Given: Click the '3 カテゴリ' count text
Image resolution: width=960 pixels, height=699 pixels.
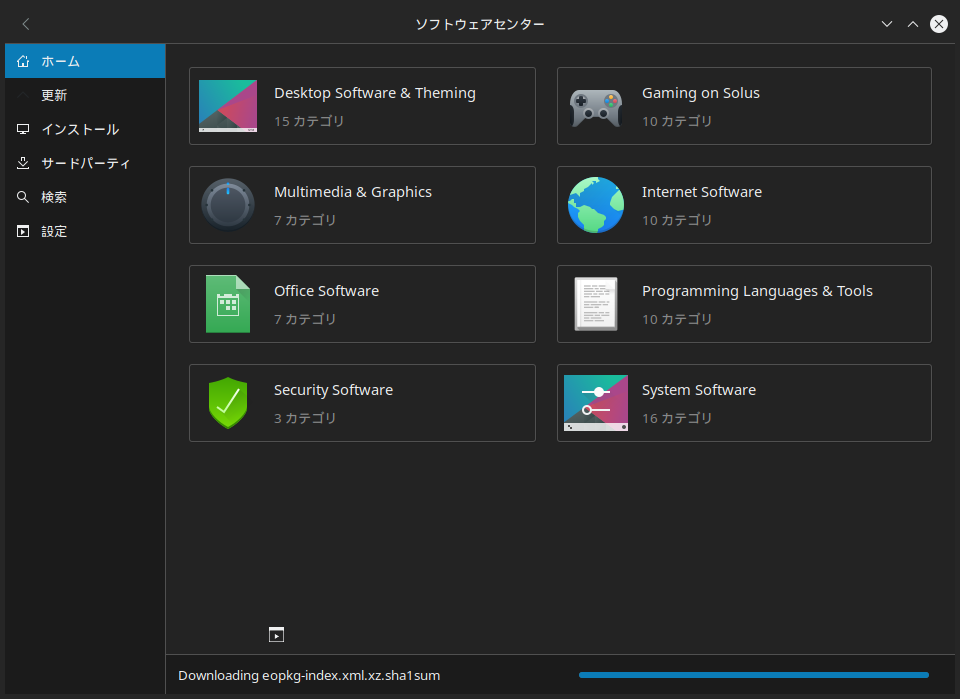Looking at the screenshot, I should 305,418.
